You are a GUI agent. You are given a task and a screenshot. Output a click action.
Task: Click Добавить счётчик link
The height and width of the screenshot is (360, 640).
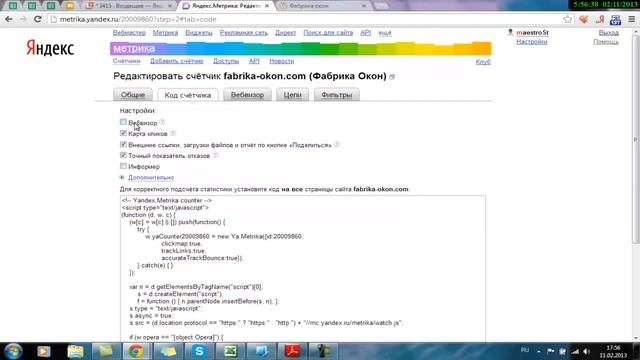[177, 61]
